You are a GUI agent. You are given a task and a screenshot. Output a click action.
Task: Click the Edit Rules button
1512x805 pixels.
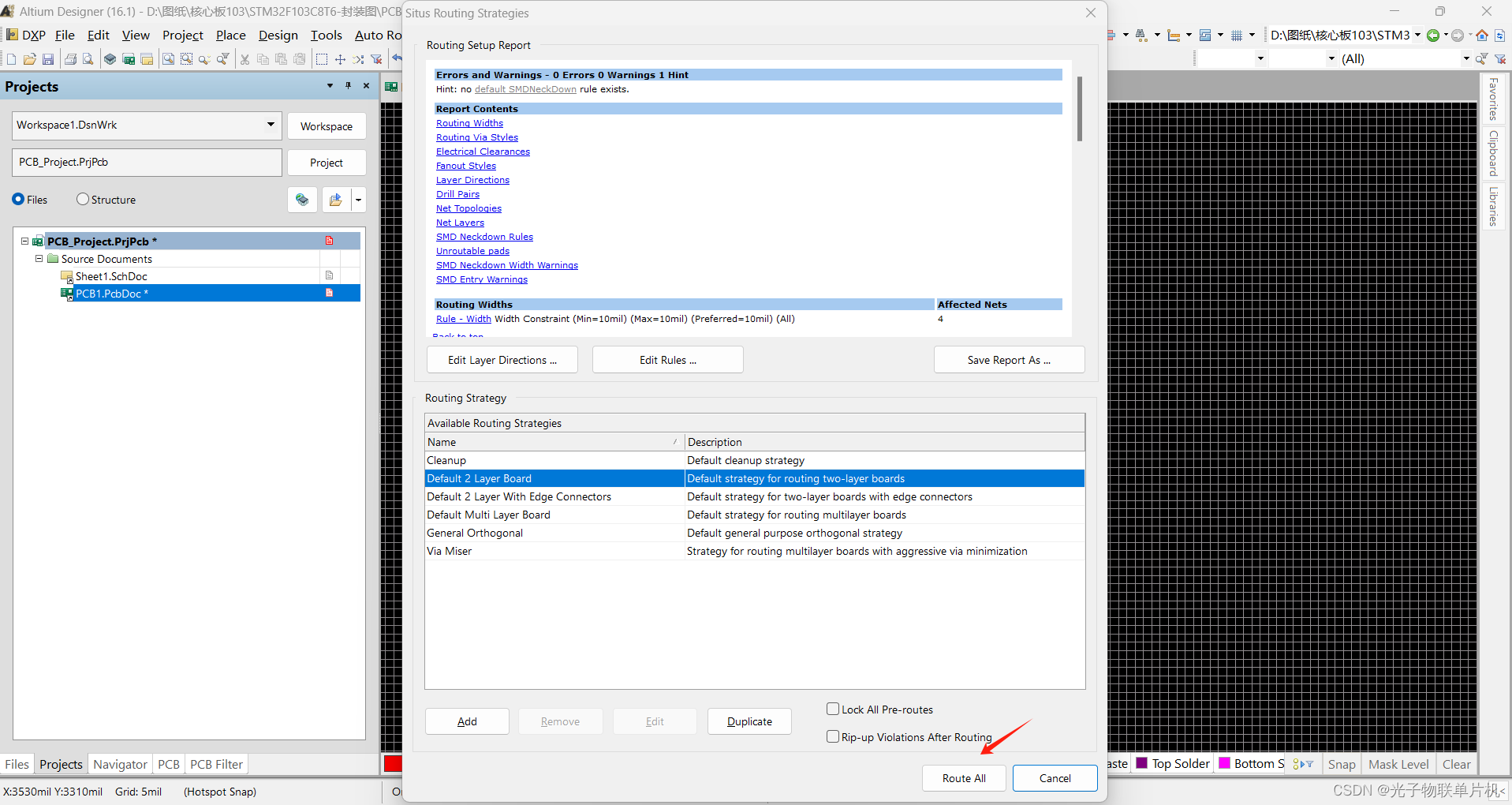[x=668, y=360]
